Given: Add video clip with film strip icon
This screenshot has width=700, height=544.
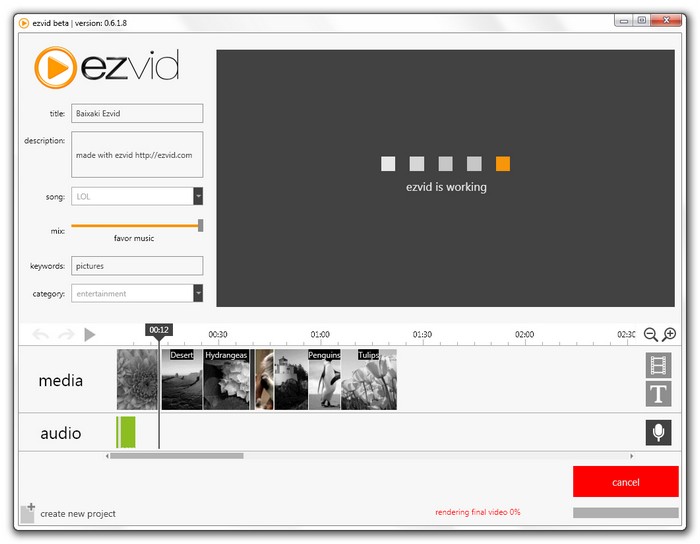Looking at the screenshot, I should pyautogui.click(x=658, y=365).
